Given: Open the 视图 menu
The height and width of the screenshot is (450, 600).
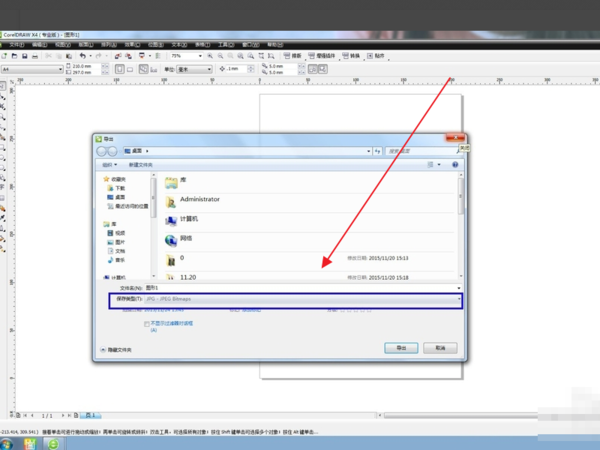Looking at the screenshot, I should 63,45.
